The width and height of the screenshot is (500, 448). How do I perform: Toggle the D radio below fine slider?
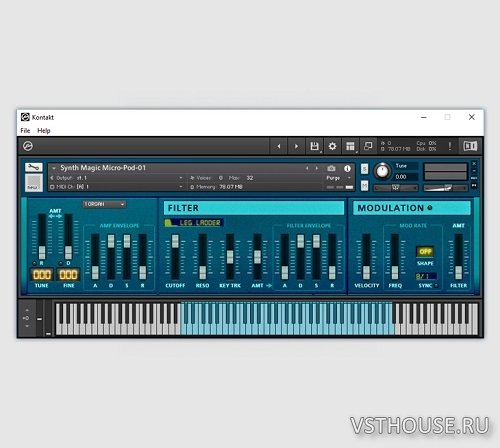[61, 263]
